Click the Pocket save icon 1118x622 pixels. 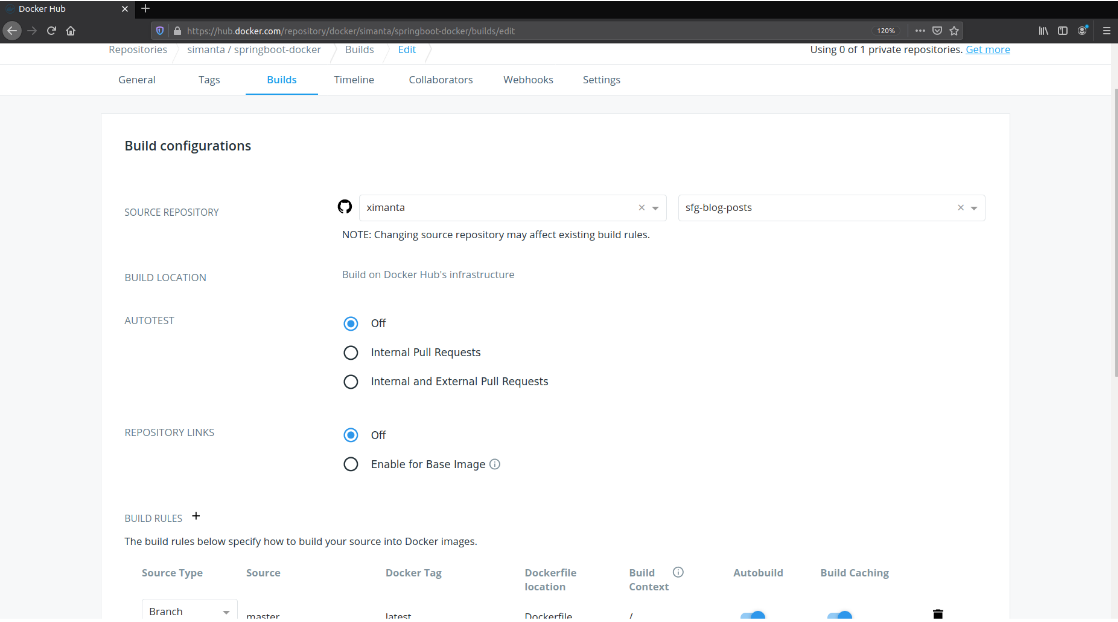[x=937, y=31]
